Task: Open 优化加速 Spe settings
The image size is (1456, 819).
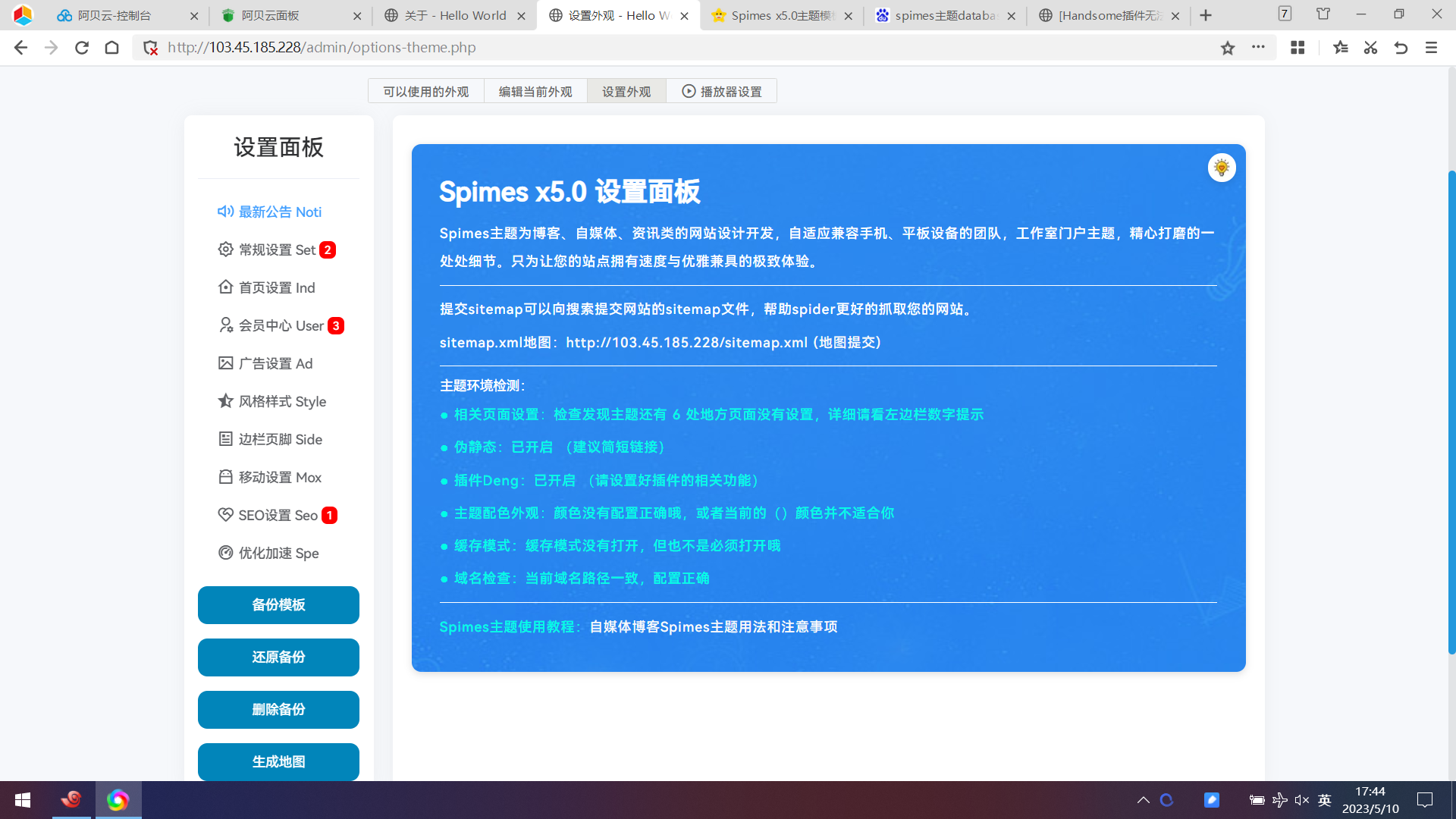Action: (x=268, y=553)
